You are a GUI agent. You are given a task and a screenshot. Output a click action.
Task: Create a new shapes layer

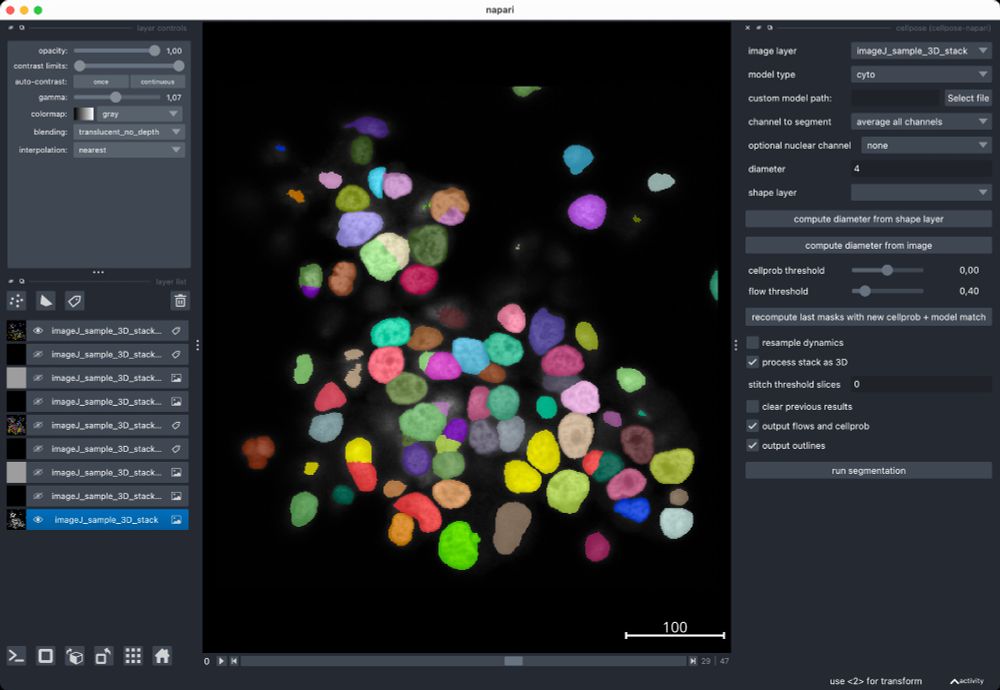point(45,300)
